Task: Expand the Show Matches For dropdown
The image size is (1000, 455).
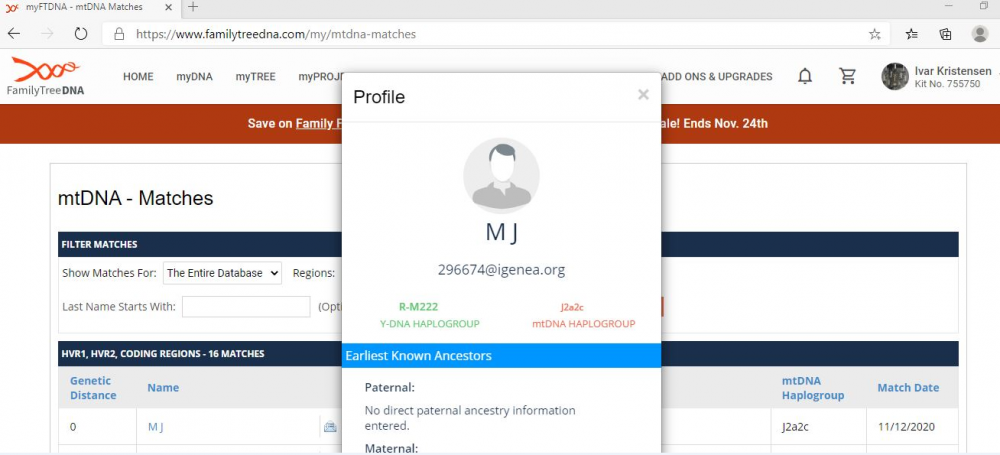Action: click(x=222, y=273)
